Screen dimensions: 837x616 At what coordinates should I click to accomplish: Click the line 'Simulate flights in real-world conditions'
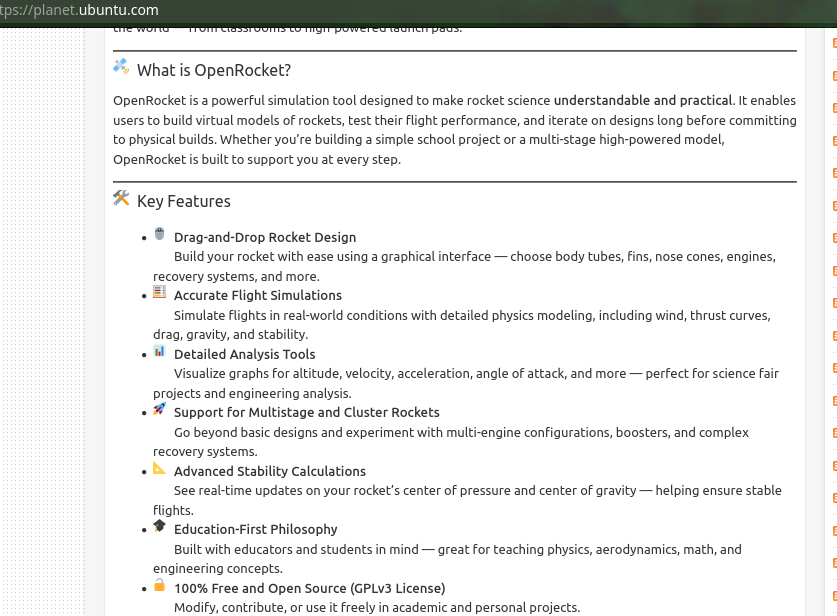coord(472,315)
